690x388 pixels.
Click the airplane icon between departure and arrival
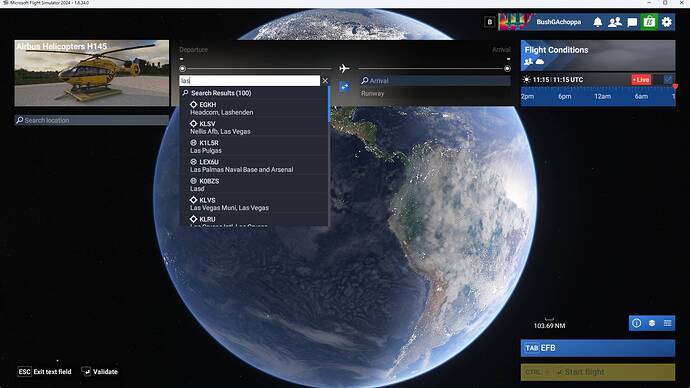point(345,69)
